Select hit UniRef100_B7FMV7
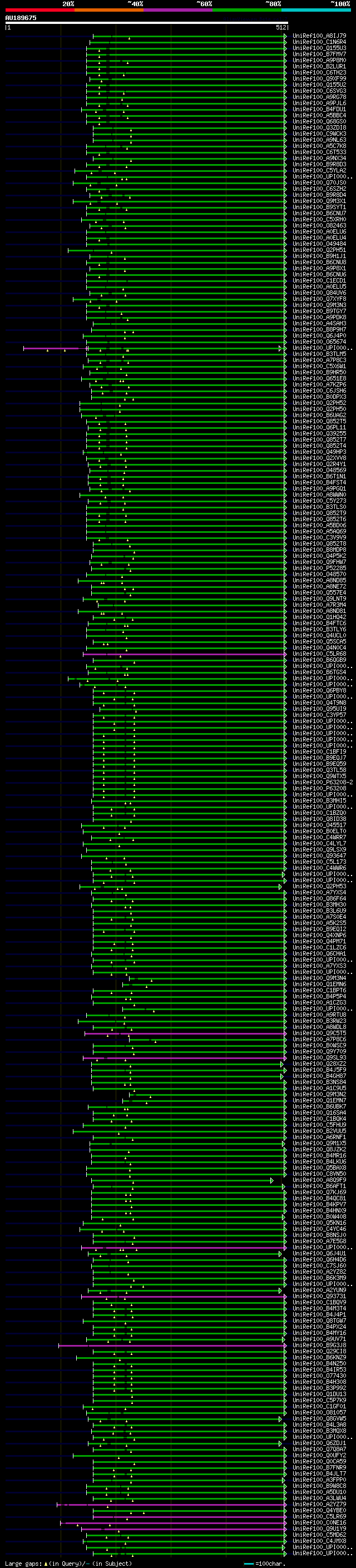This screenshot has height=1568, width=356. (x=319, y=54)
